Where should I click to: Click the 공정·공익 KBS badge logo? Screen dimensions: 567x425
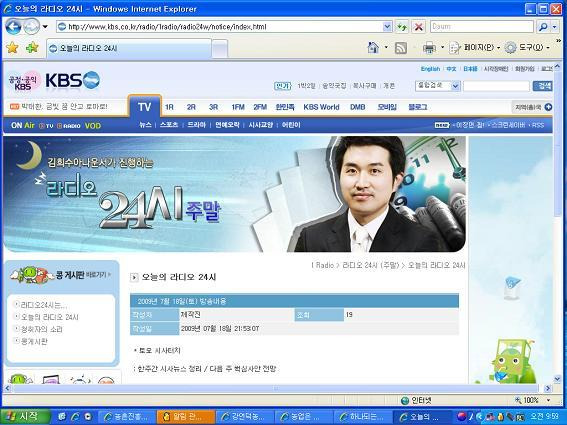tap(24, 81)
